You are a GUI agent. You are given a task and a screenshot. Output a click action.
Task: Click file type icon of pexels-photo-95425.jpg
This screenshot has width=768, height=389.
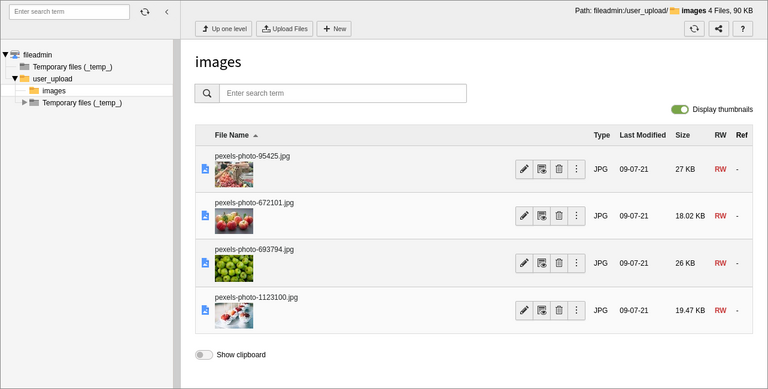tap(205, 169)
